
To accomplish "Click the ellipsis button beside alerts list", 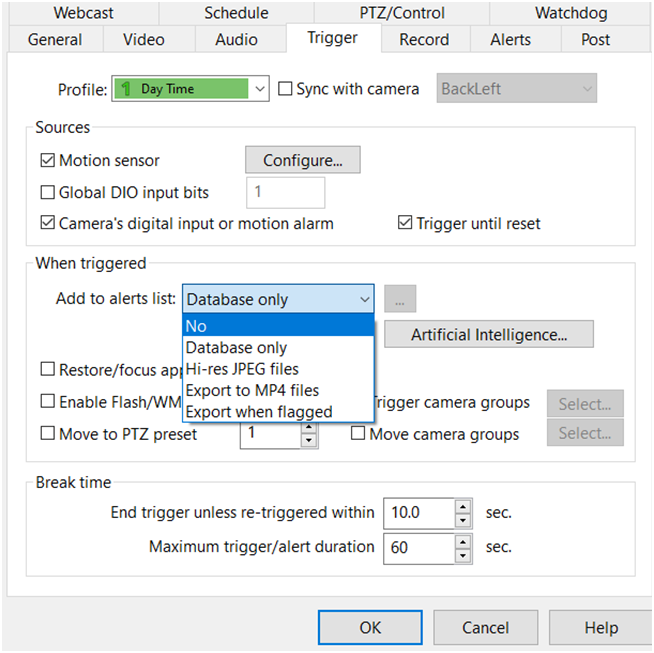I will [x=400, y=299].
